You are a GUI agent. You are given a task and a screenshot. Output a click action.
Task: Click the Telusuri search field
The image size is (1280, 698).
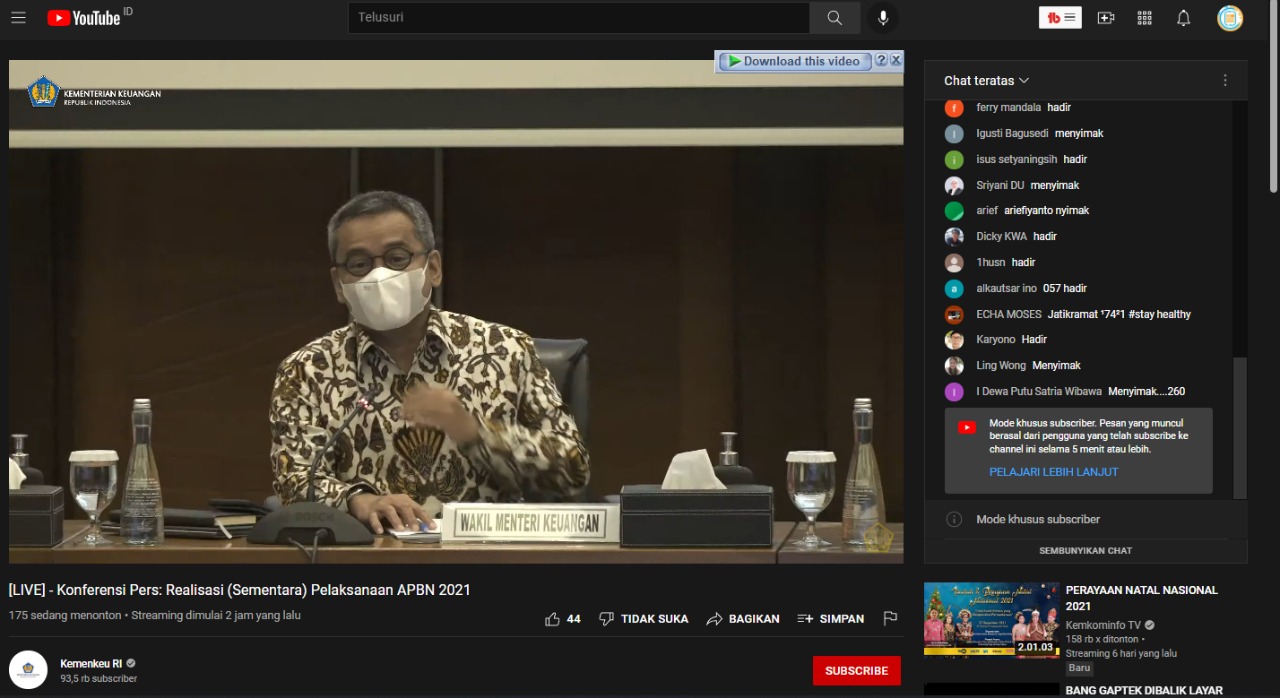click(x=579, y=18)
